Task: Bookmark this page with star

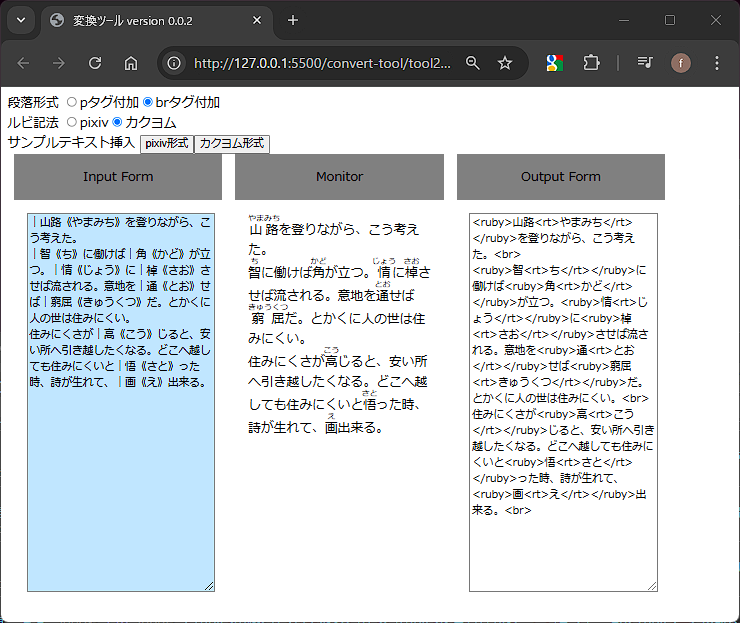Action: pyautogui.click(x=505, y=63)
